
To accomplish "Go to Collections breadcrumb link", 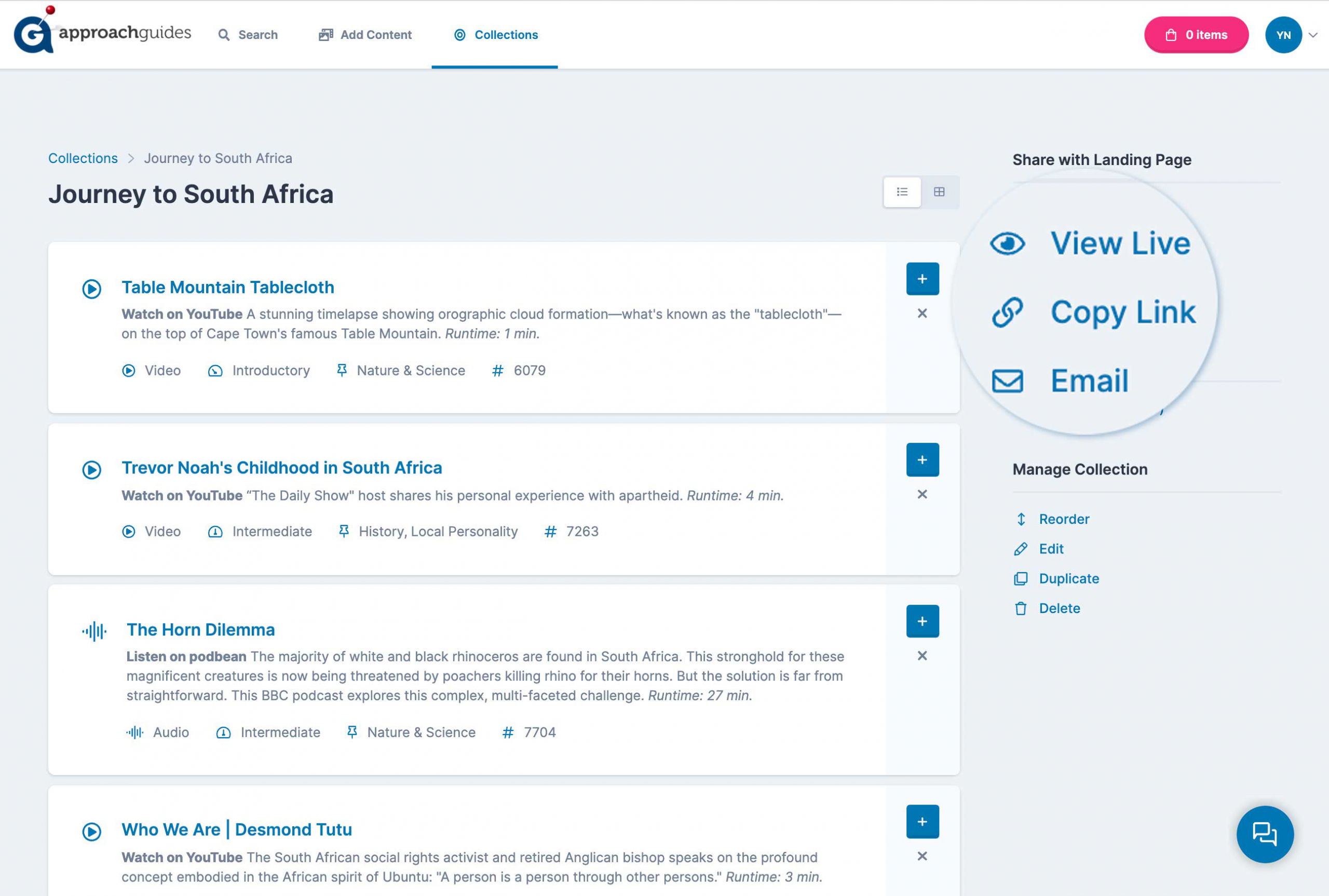I will (83, 158).
